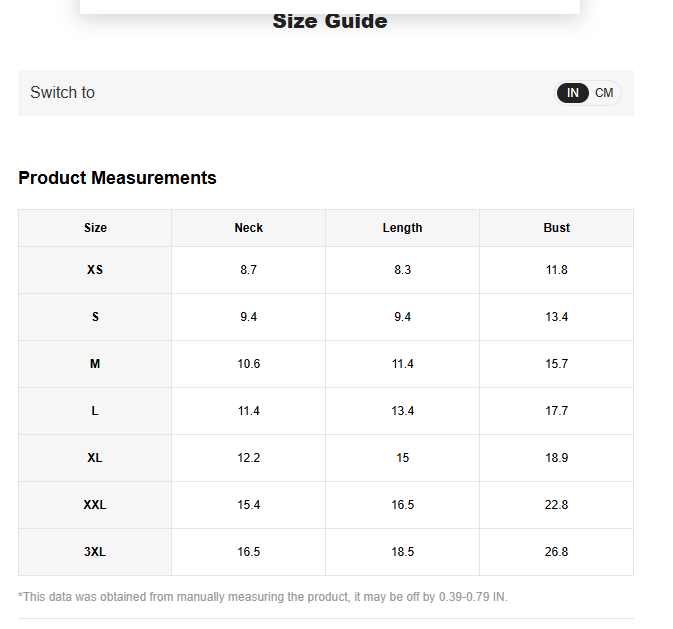Pick the L size row label
Image resolution: width=673 pixels, height=629 pixels.
point(95,411)
